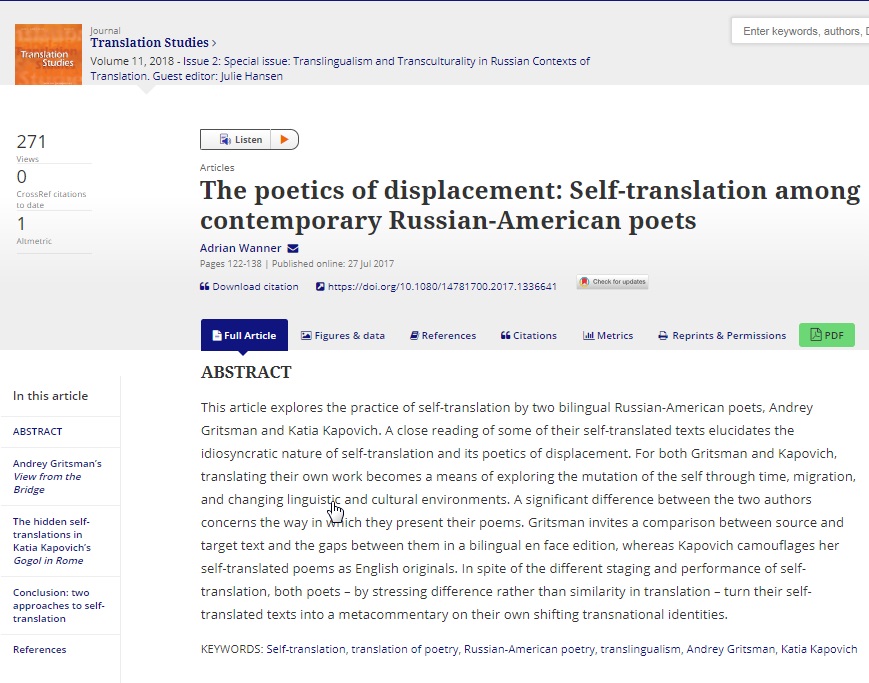Select the Full Article tab

tap(244, 335)
